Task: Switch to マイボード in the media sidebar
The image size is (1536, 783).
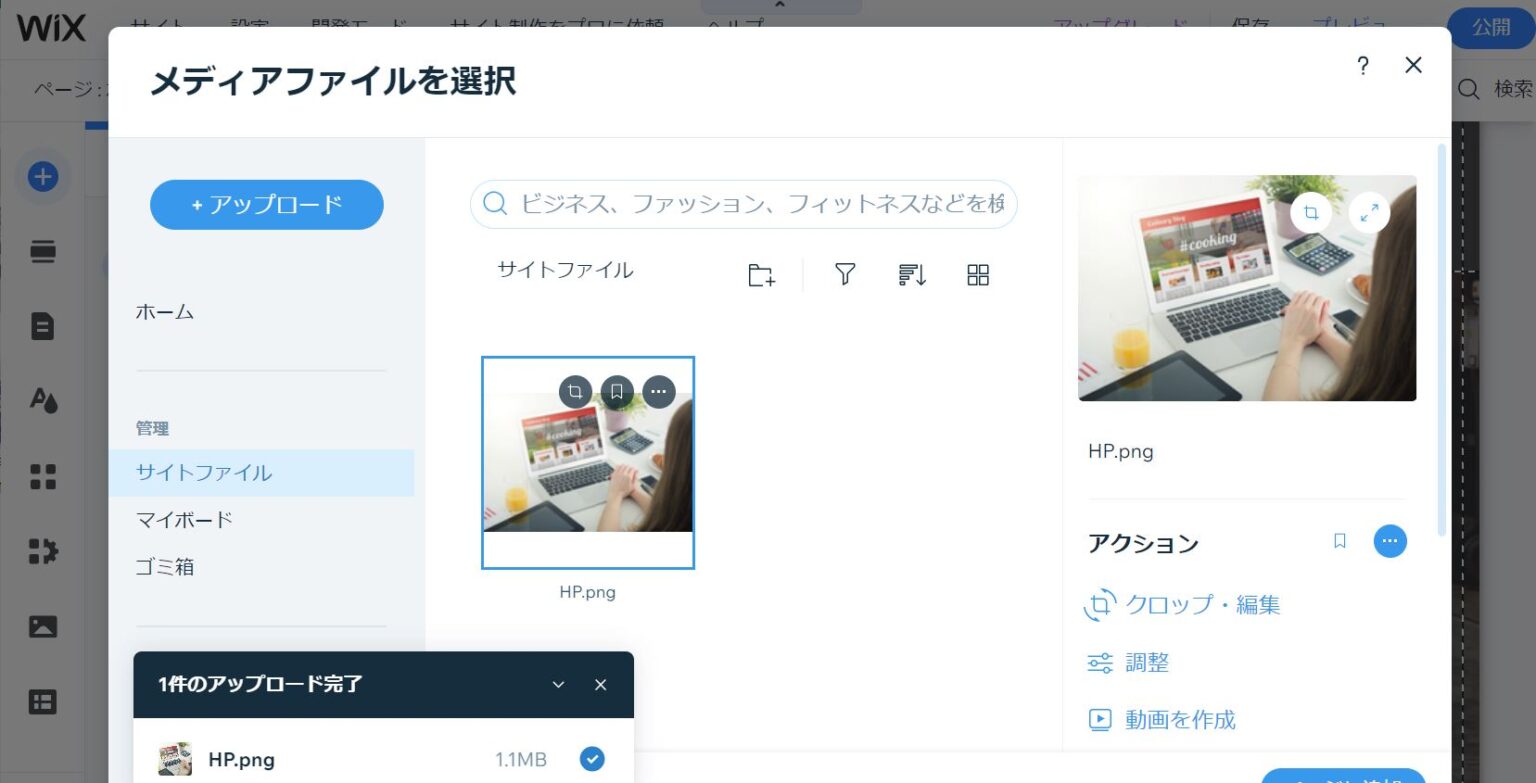Action: [x=183, y=519]
